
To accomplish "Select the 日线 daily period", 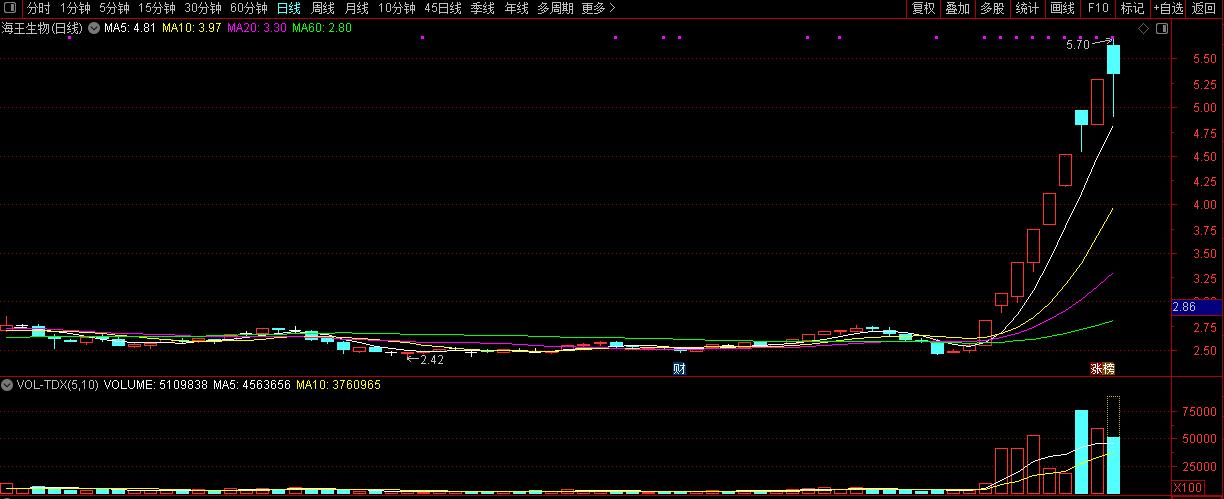I will coord(288,8).
